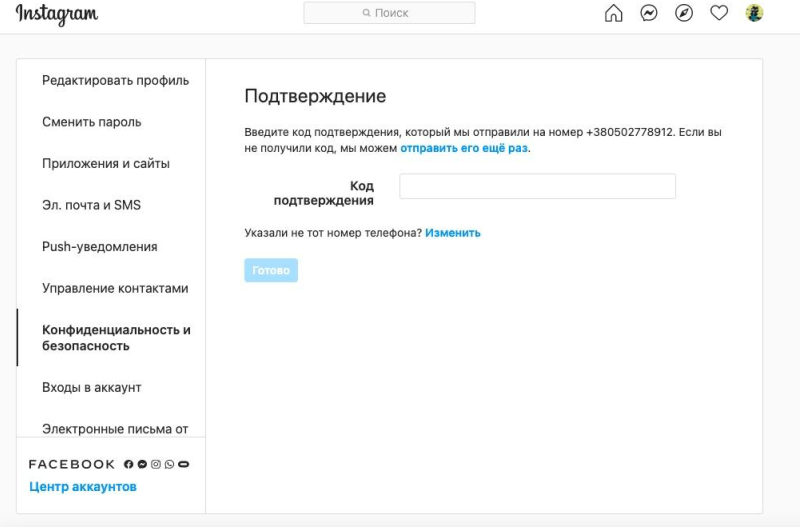
Task: Open 'Приложения и сайты' section
Action: pos(106,164)
